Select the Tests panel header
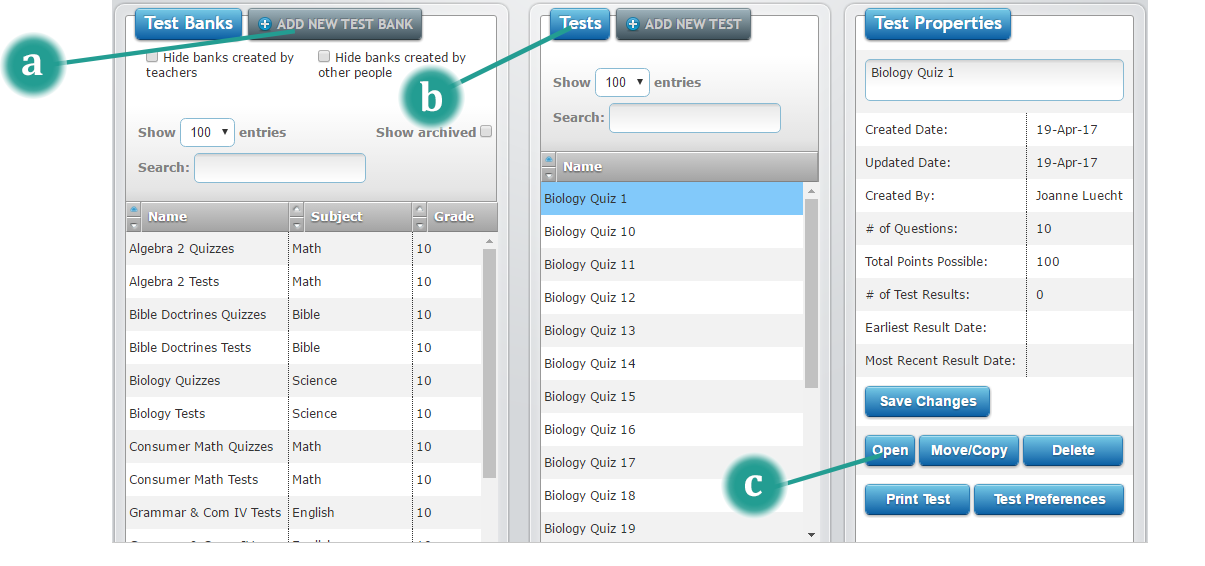The width and height of the screenshot is (1205, 566). click(580, 23)
